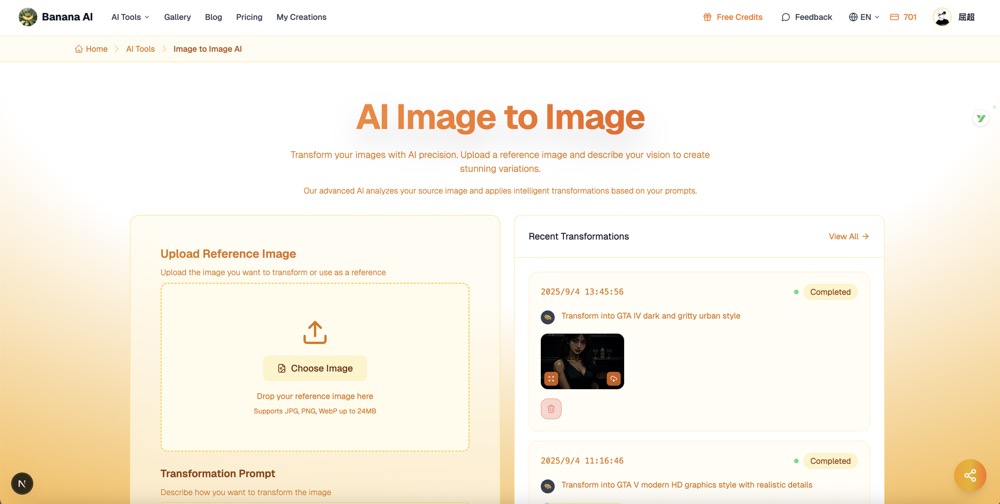This screenshot has width=1000, height=504.
Task: Open the EN language selector
Action: pyautogui.click(x=864, y=17)
